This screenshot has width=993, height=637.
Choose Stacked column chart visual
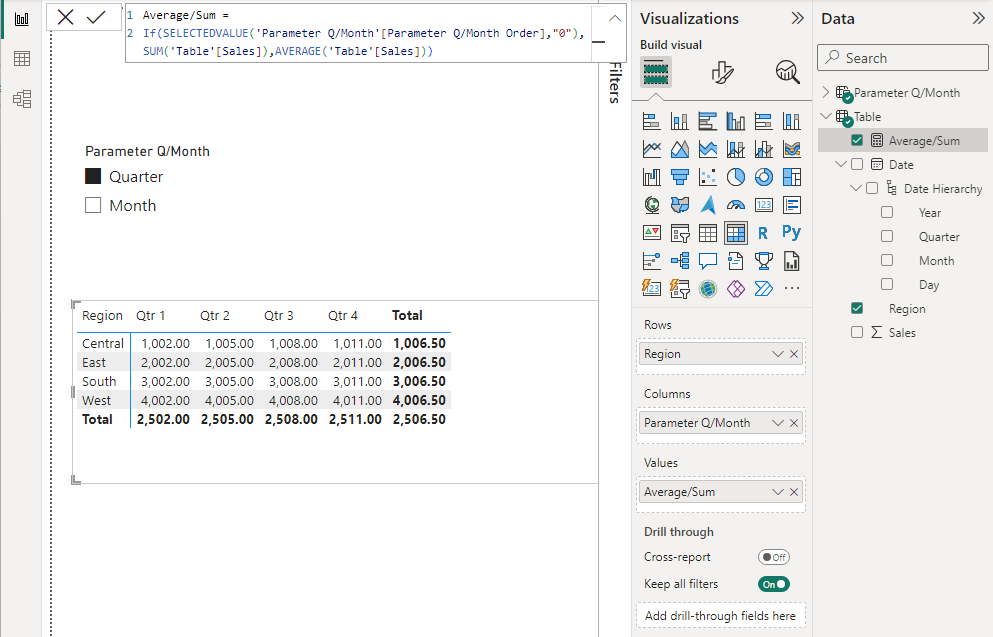coord(680,121)
